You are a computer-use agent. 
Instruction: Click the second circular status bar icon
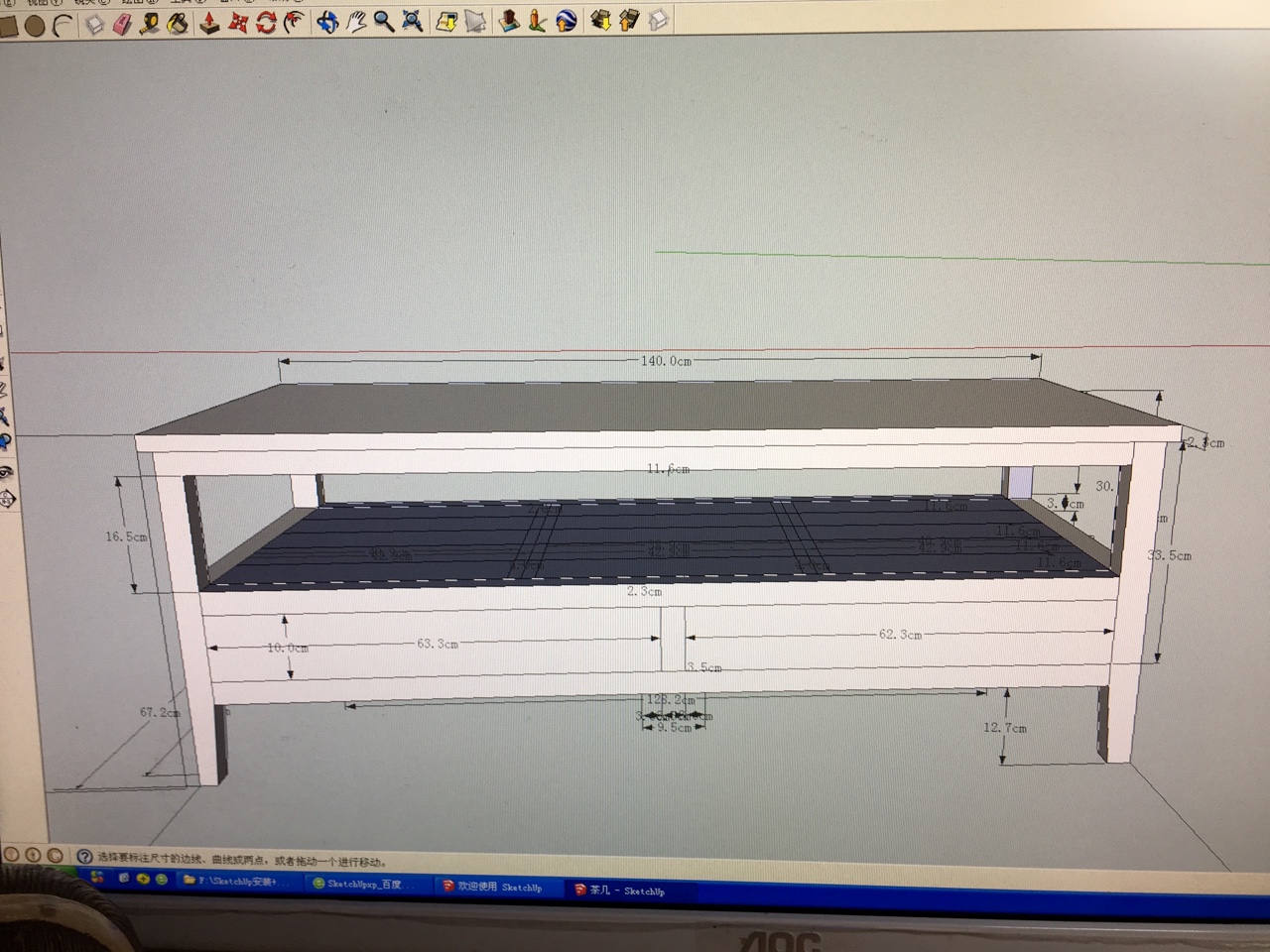pos(33,855)
